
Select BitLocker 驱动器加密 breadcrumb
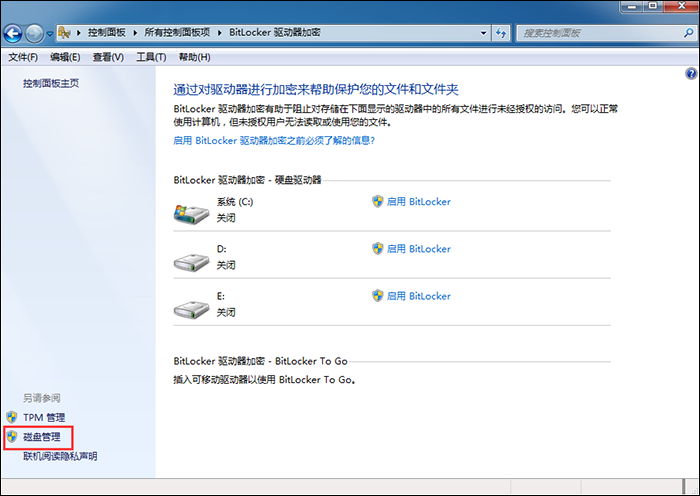coord(275,33)
